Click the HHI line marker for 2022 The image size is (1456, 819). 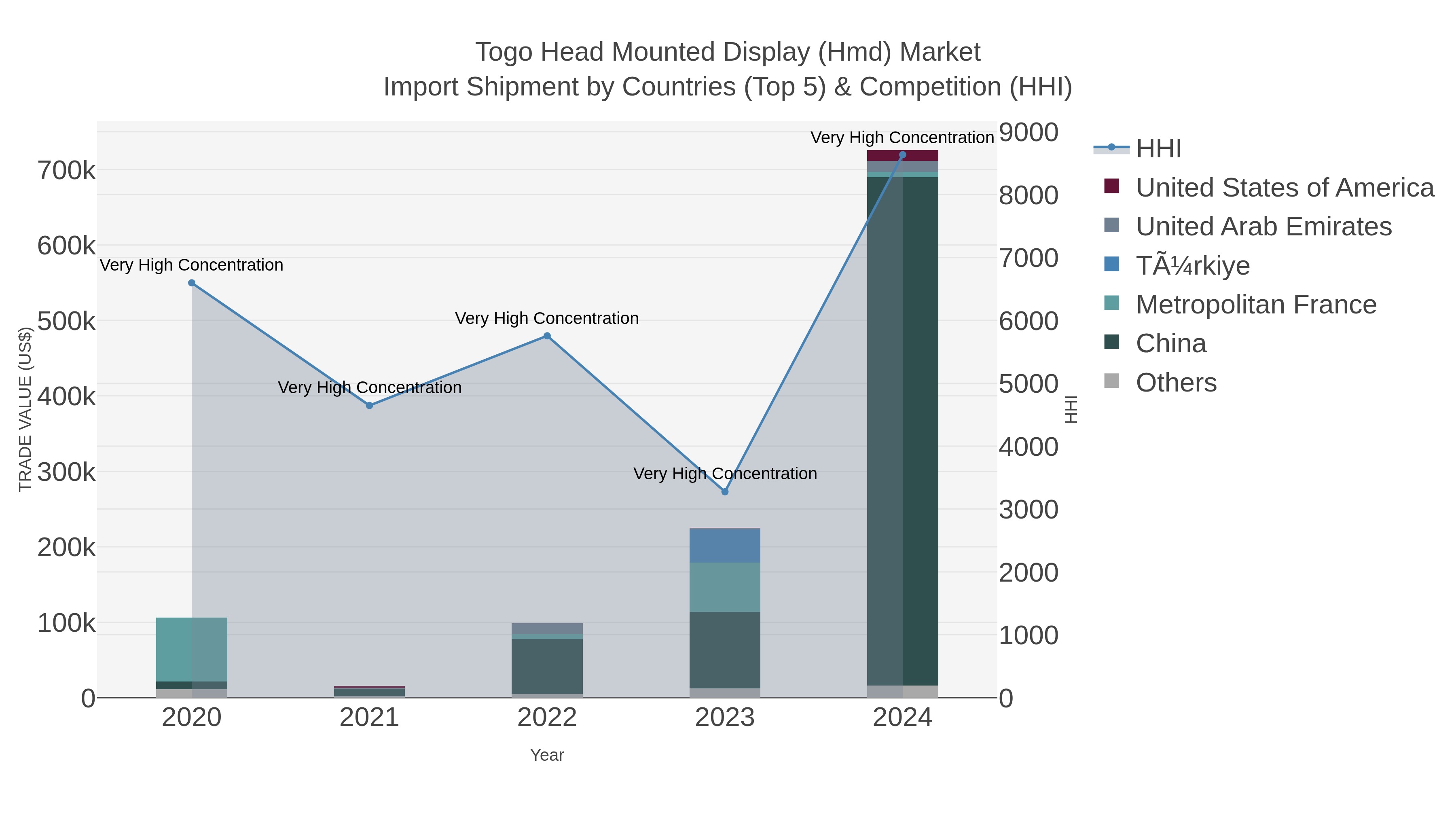tap(547, 336)
